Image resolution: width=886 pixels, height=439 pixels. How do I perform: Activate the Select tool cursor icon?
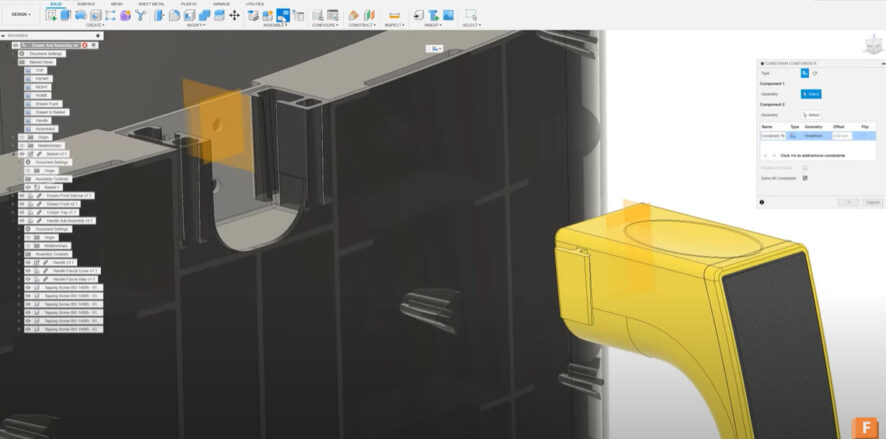pos(471,15)
